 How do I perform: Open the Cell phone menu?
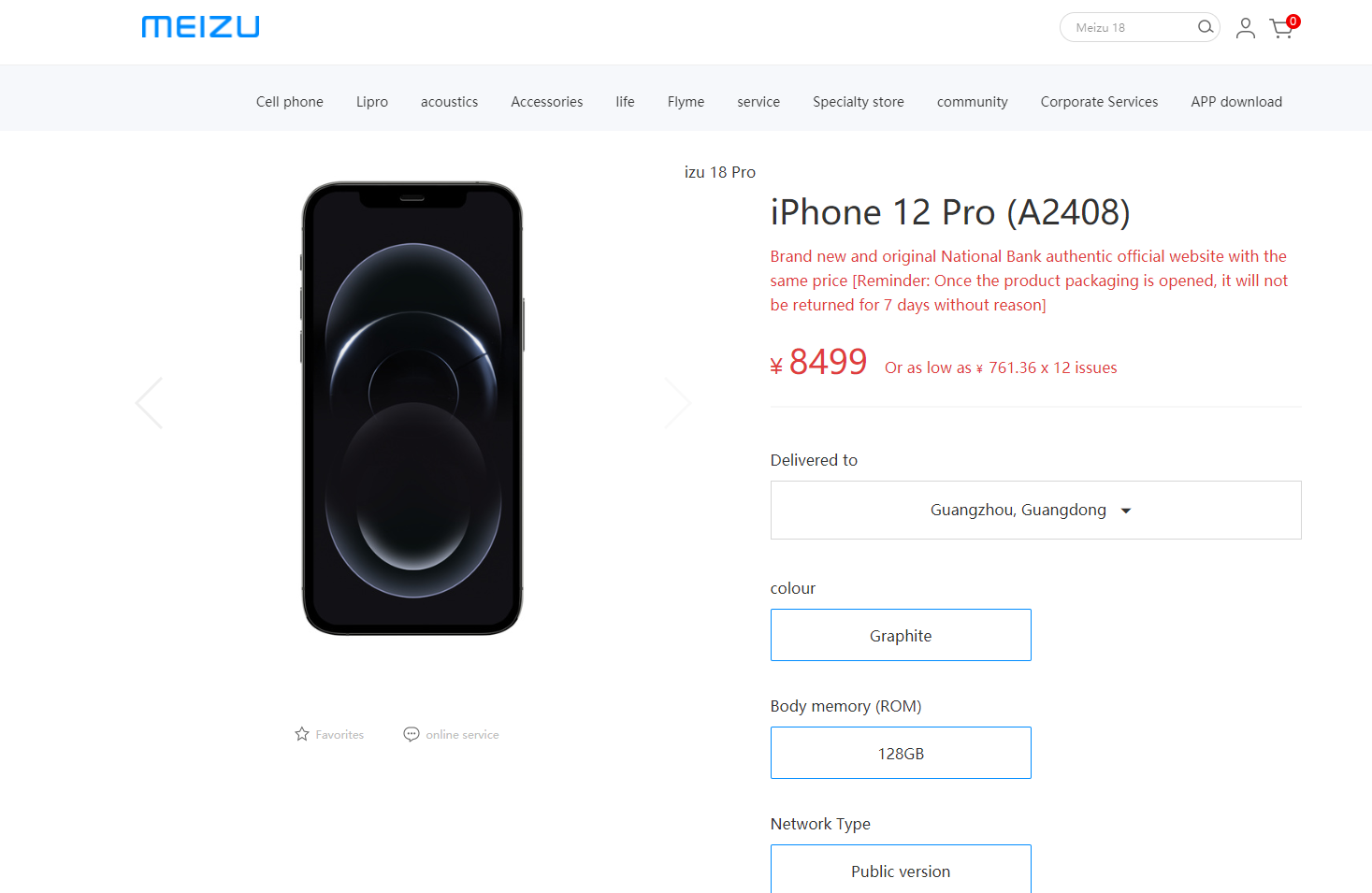tap(290, 102)
